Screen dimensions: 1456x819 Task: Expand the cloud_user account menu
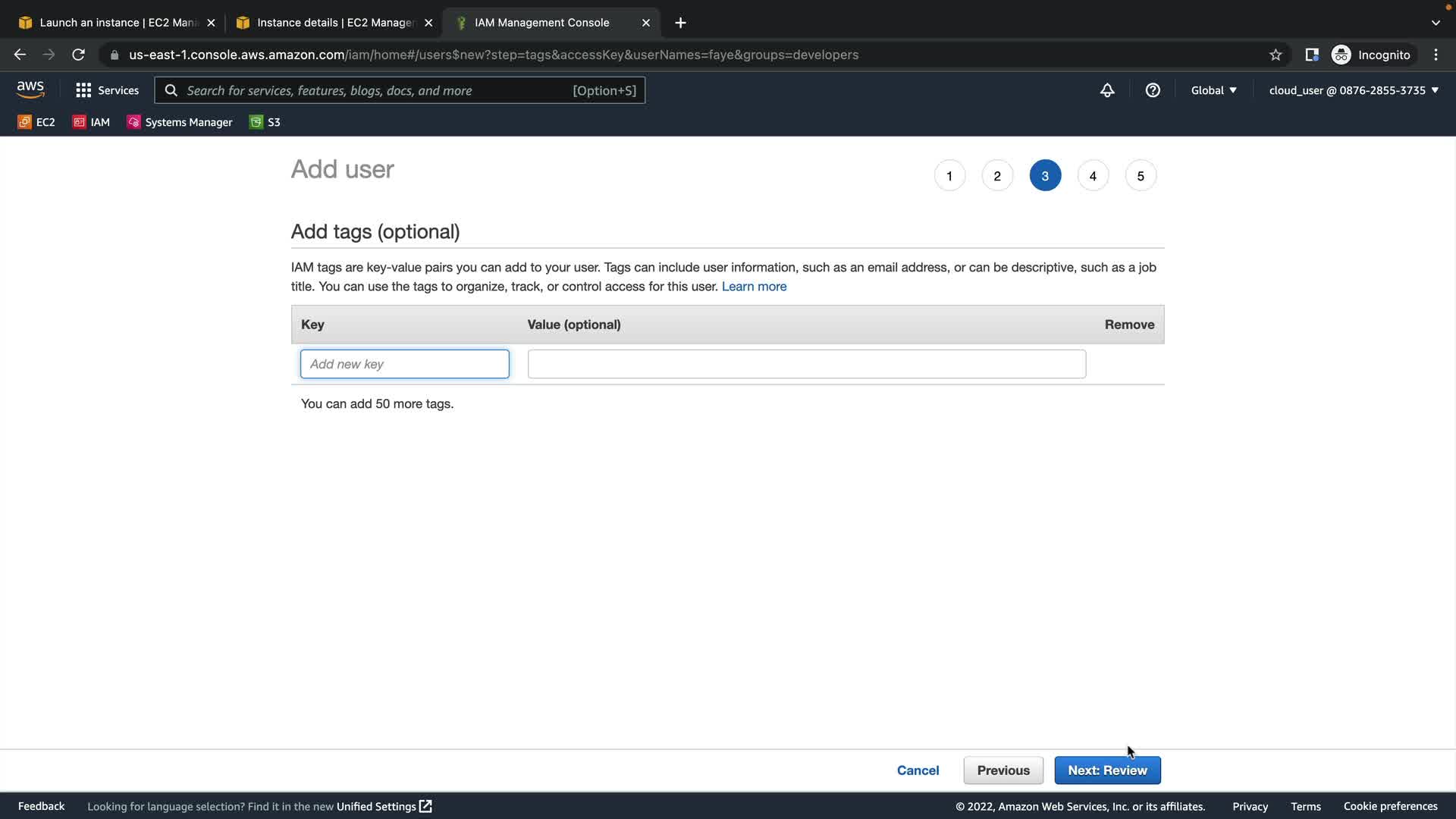[1354, 90]
